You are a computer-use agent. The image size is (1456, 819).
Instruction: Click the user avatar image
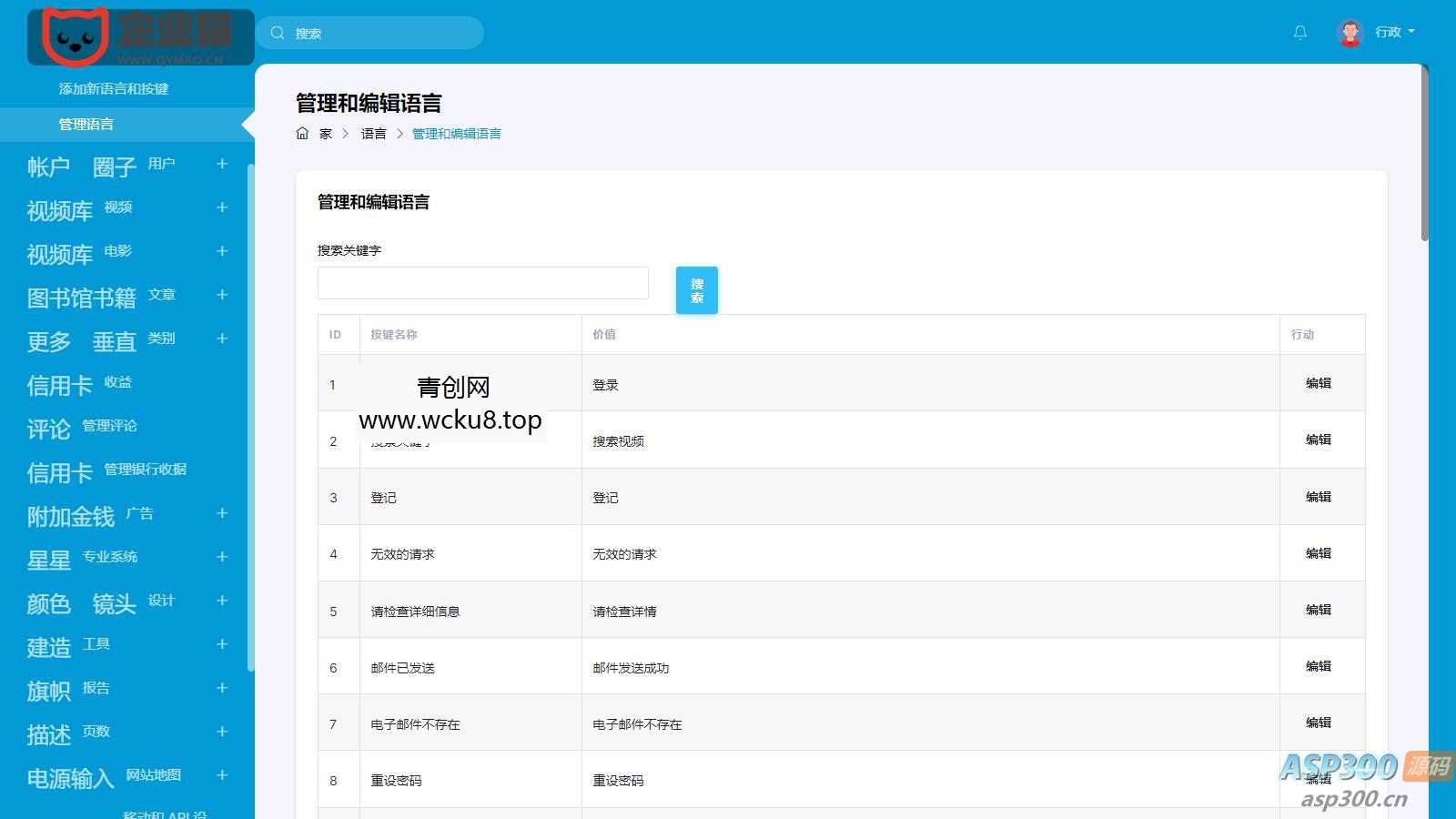pyautogui.click(x=1349, y=32)
